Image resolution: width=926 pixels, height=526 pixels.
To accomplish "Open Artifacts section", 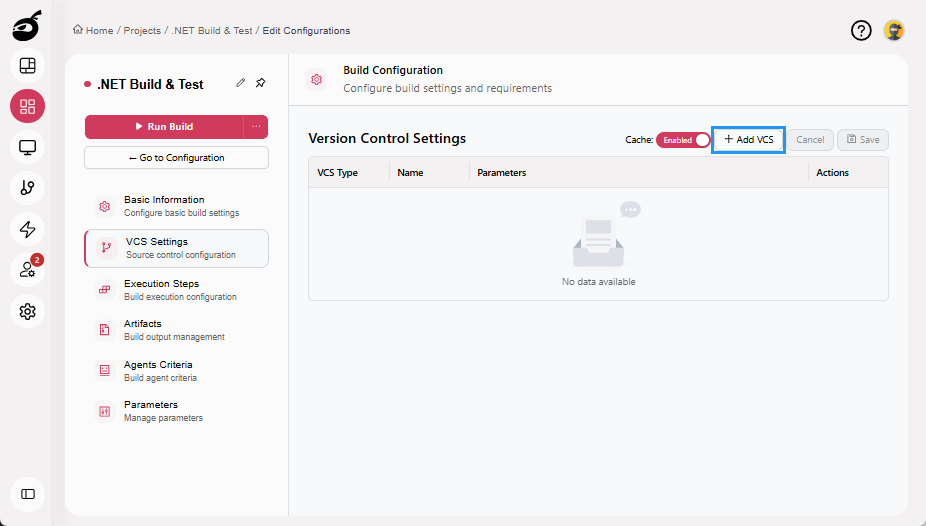I will click(x=177, y=330).
